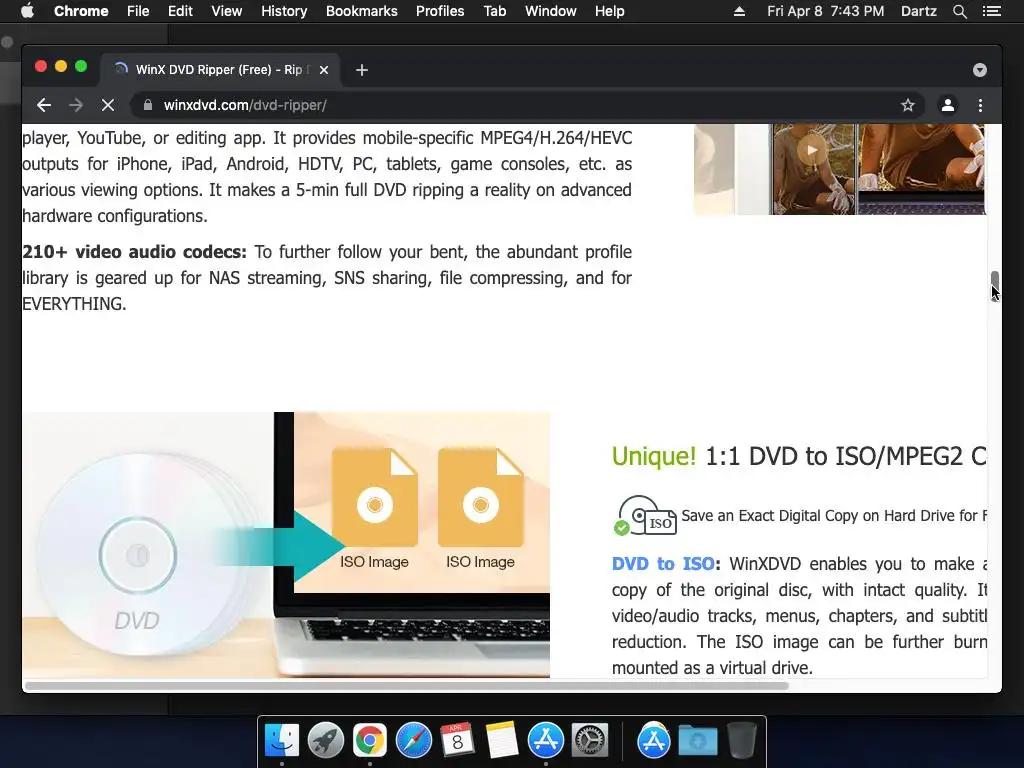Open the Downloads folder in the Dock
Viewport: 1024px width, 768px height.
697,741
